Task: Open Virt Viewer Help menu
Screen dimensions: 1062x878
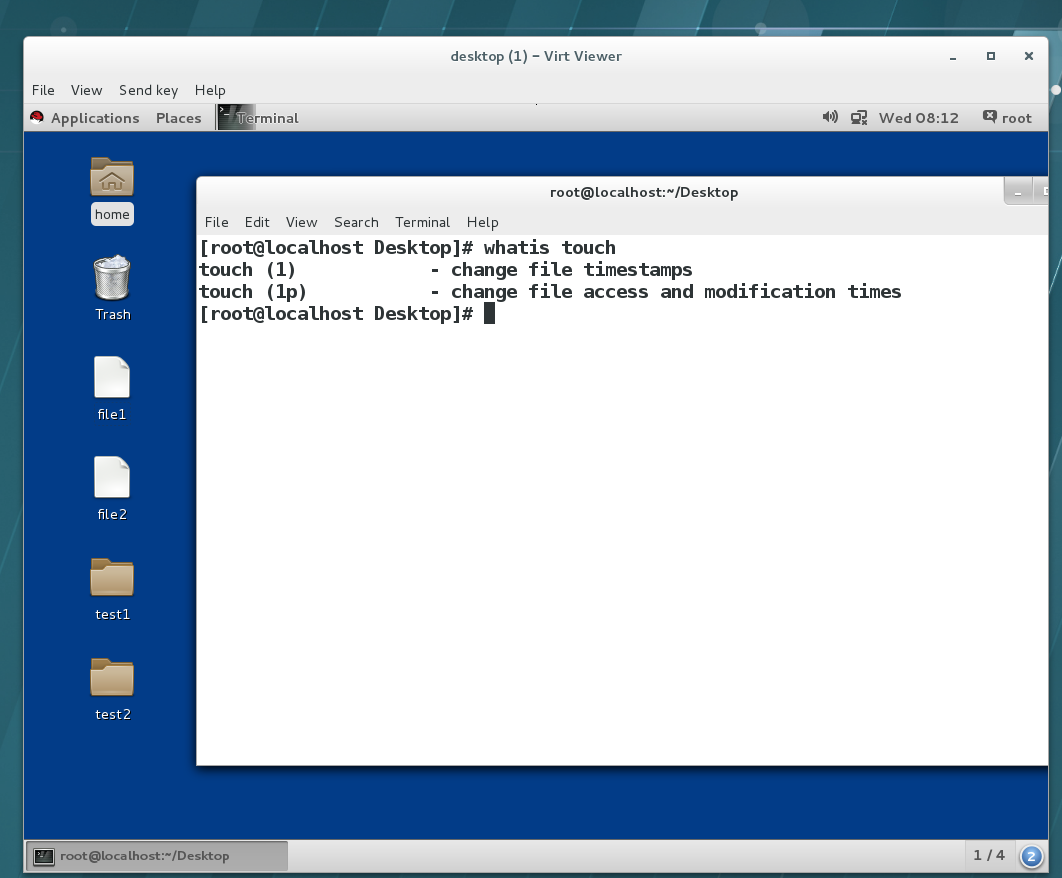Action: [210, 90]
